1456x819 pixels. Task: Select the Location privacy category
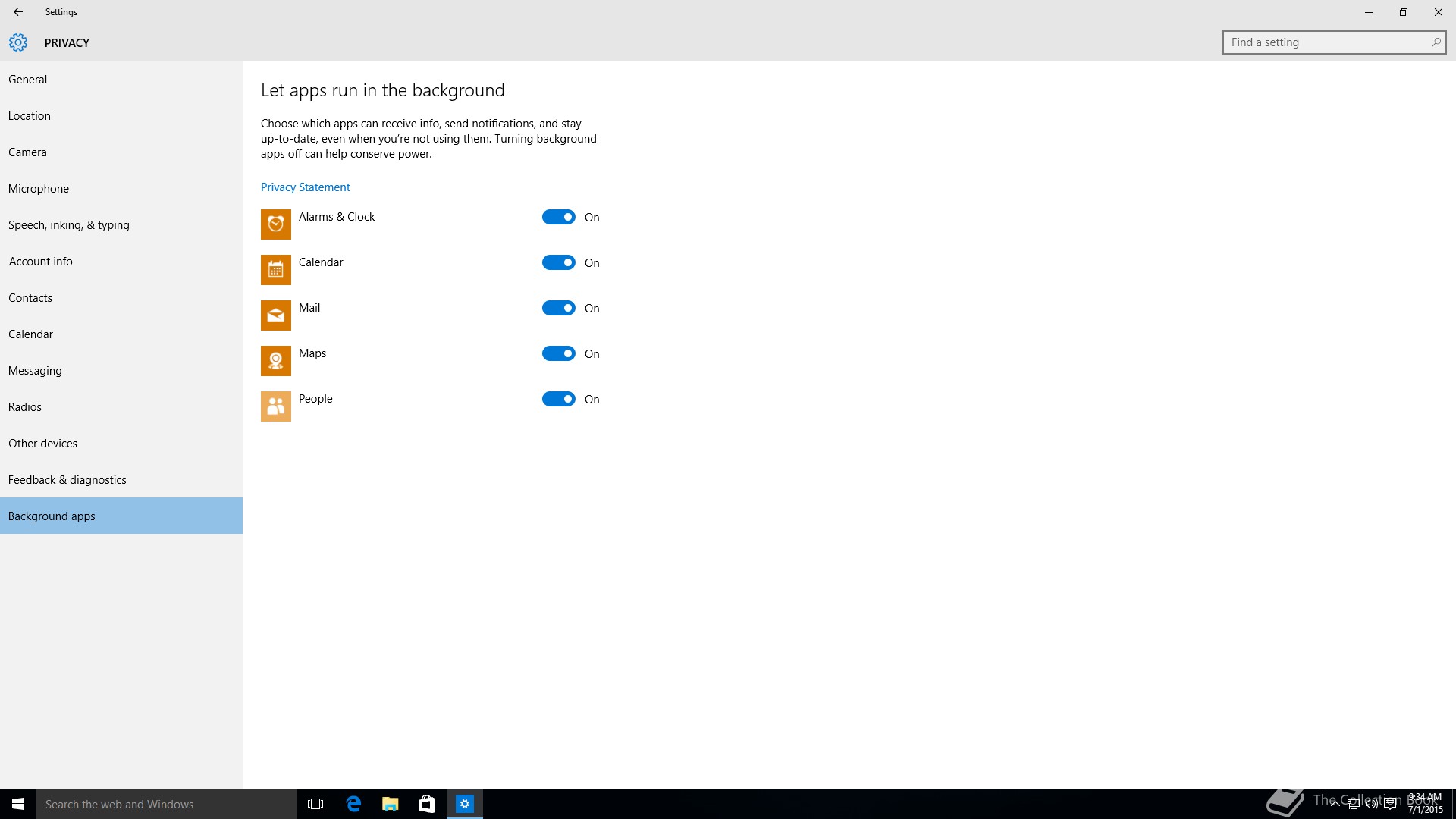[30, 116]
